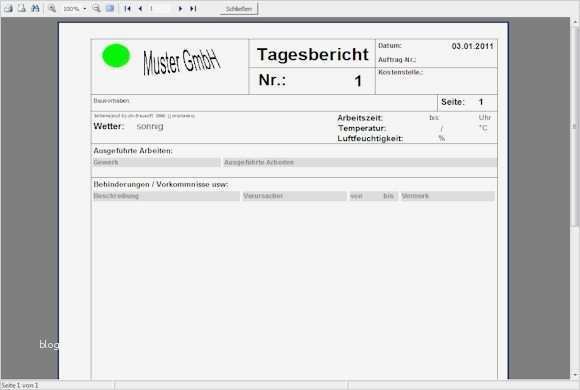Click the Tagesbericht title text
This screenshot has width=580, height=390.
tap(313, 54)
